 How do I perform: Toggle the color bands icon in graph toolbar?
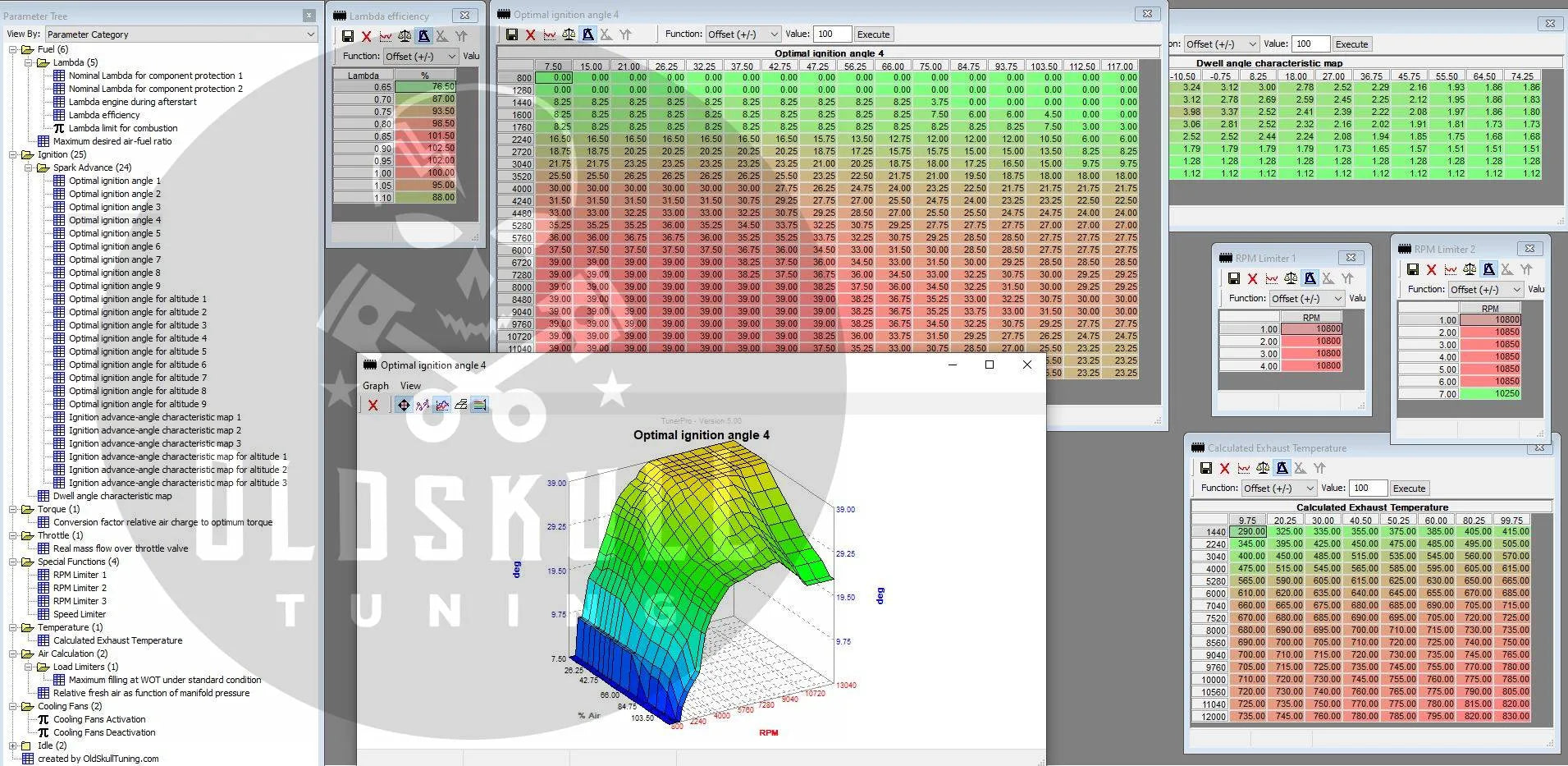pos(480,405)
